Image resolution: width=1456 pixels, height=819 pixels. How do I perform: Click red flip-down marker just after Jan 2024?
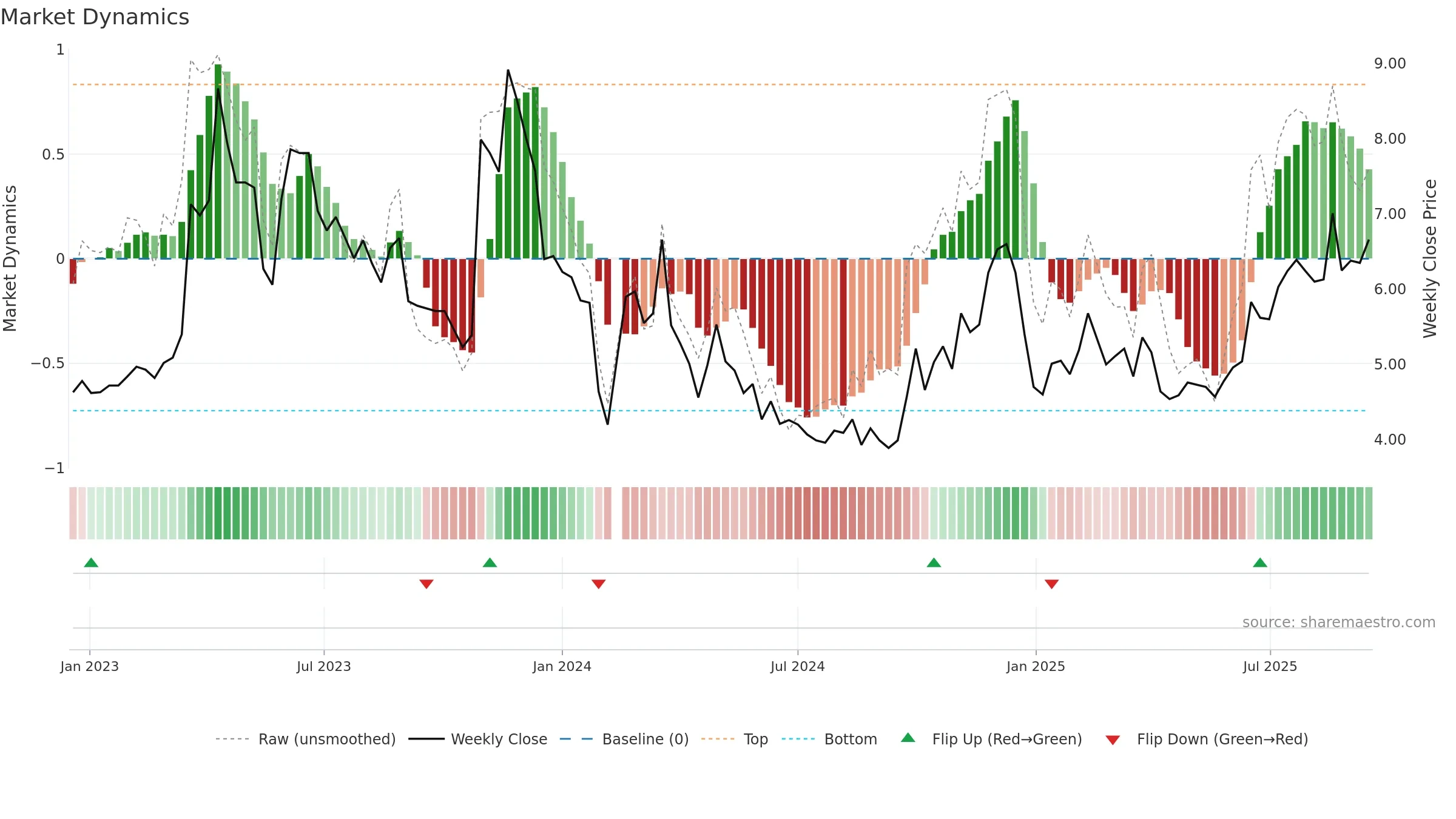pos(599,584)
